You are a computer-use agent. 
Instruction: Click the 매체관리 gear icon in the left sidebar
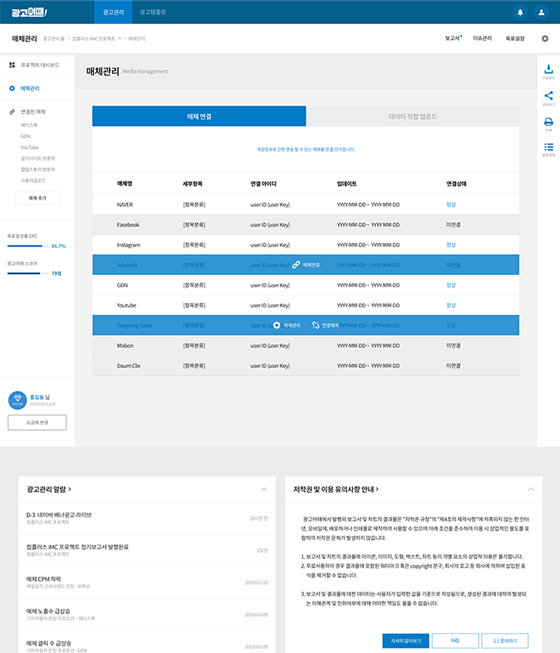pos(12,88)
